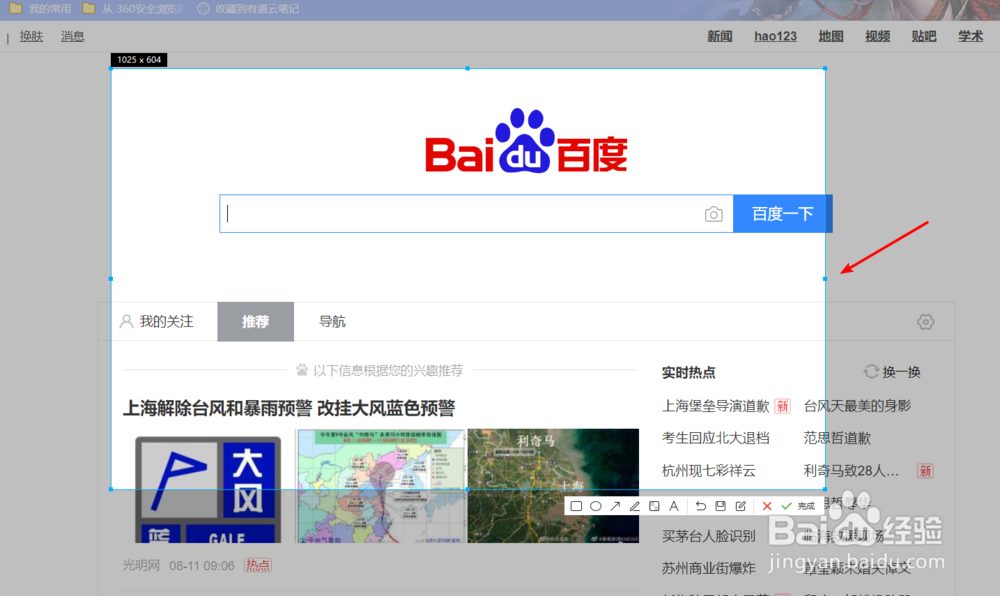The height and width of the screenshot is (596, 1000).
Task: Open 我的常用 bookmarks folder
Action: pyautogui.click(x=40, y=9)
